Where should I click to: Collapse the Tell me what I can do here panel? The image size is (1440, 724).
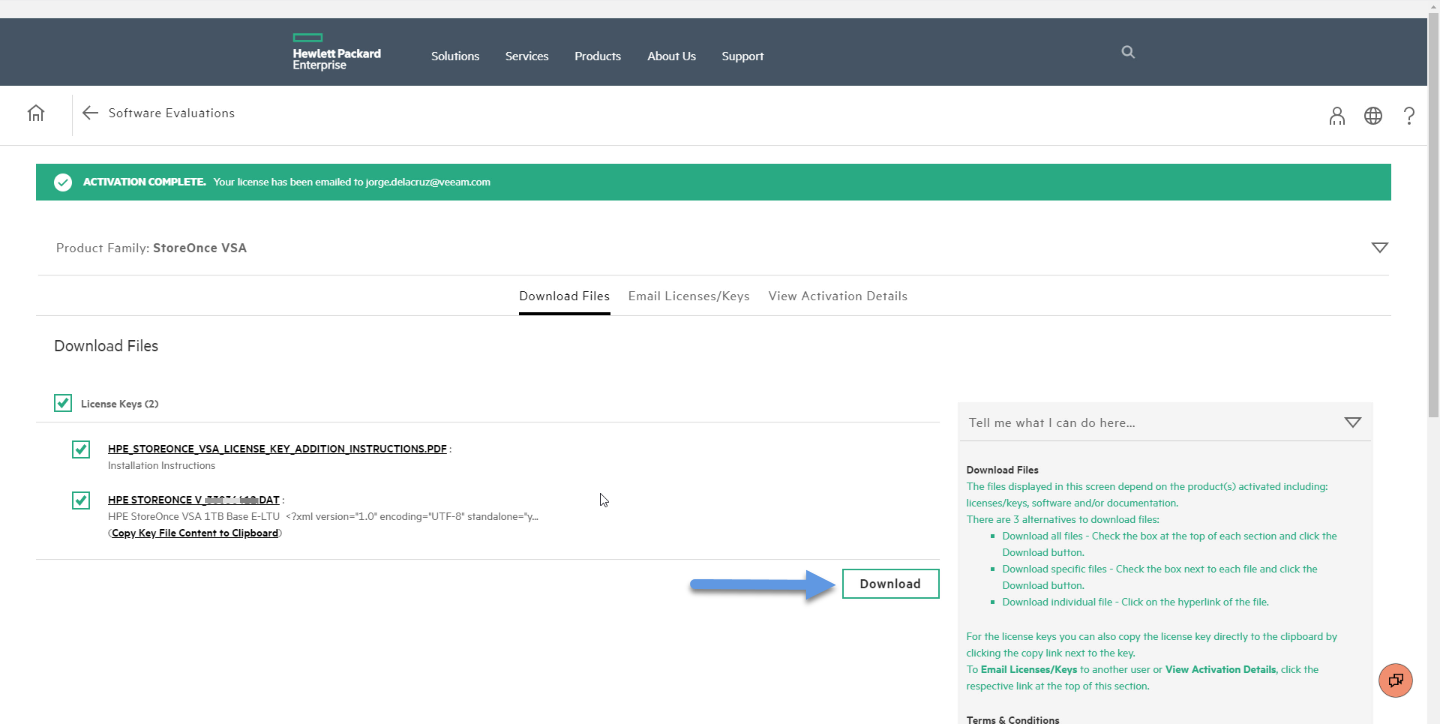1353,422
